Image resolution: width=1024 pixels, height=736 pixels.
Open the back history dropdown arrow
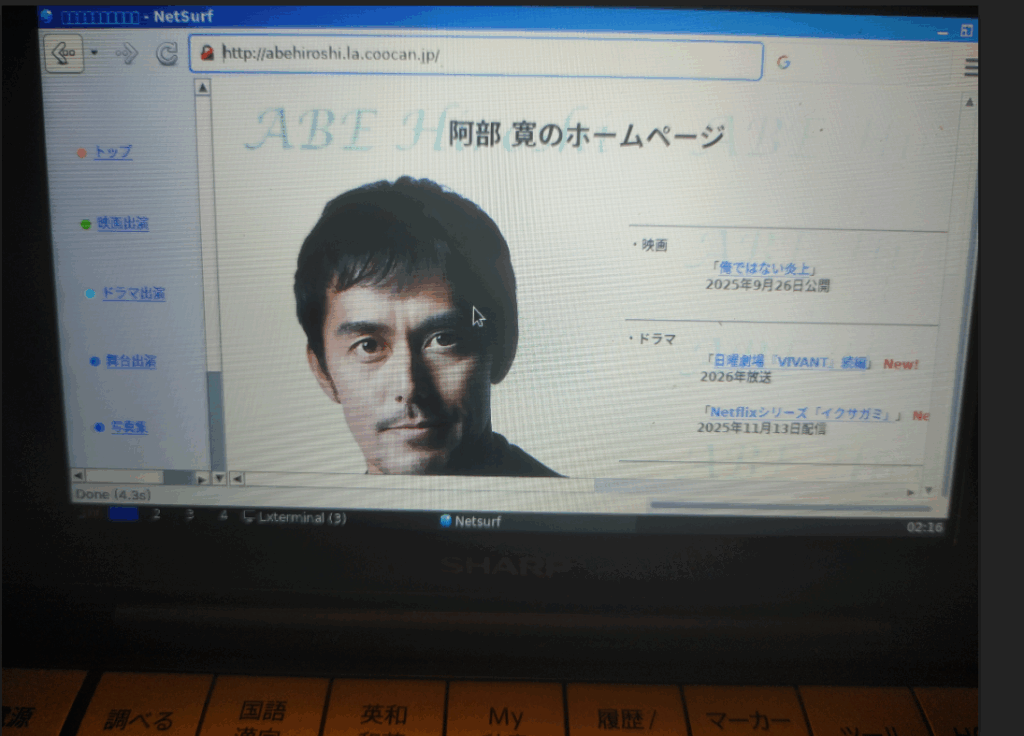tap(94, 53)
